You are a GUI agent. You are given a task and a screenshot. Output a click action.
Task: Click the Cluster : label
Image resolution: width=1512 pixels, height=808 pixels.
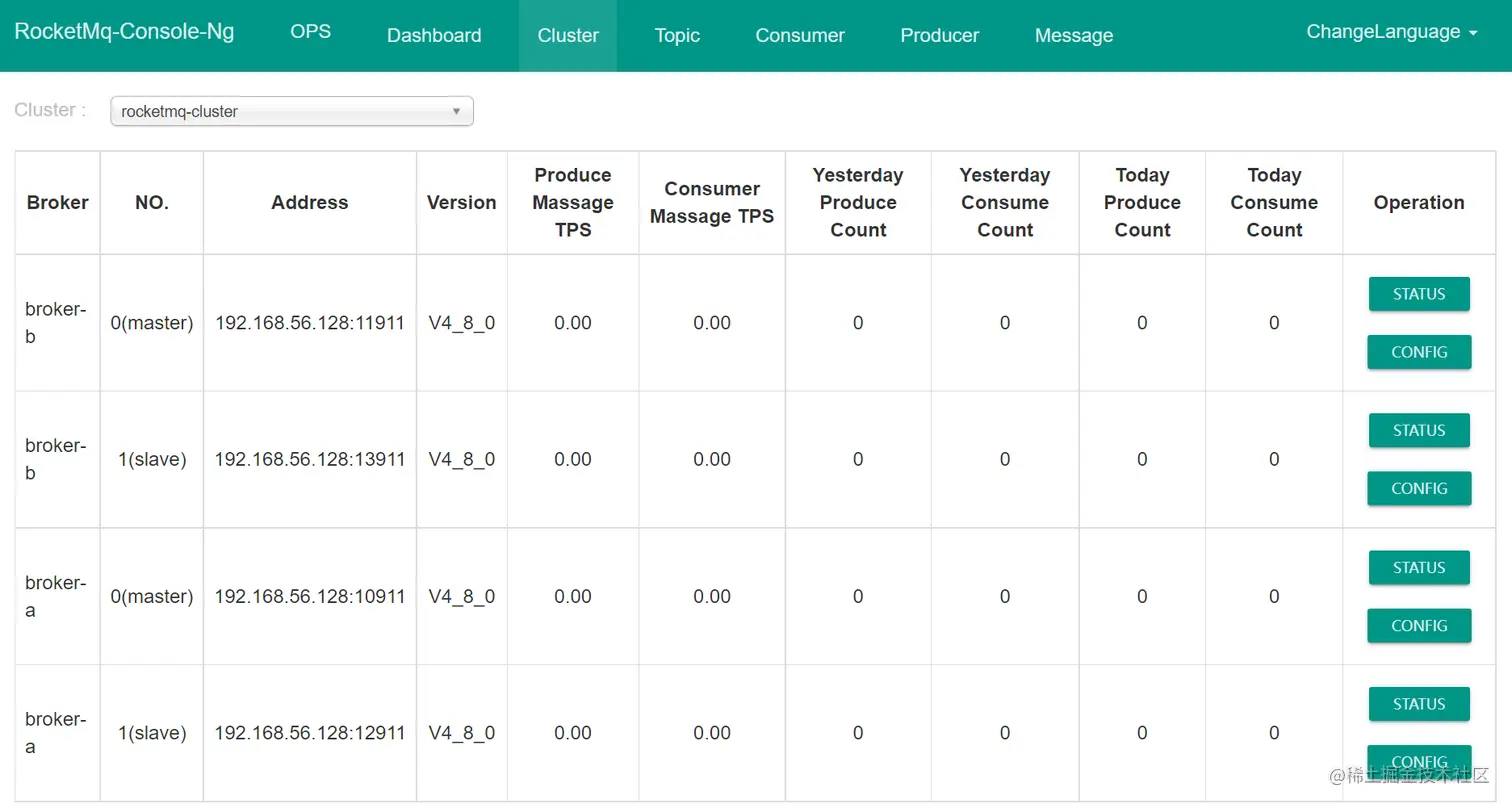point(50,110)
